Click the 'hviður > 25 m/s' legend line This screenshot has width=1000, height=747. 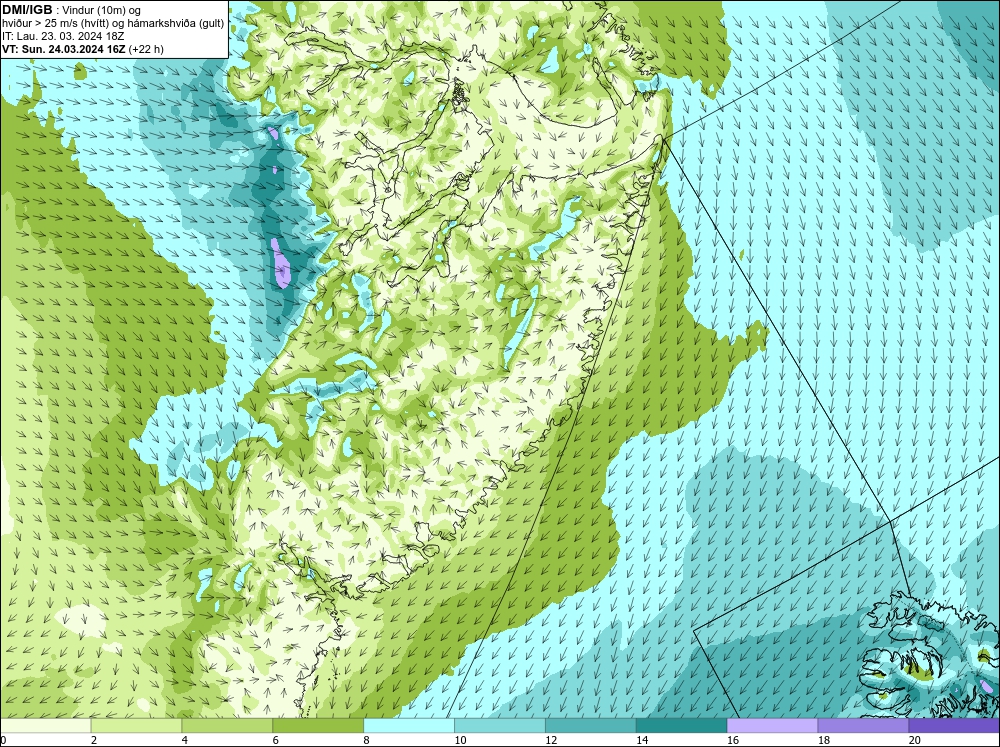[x=113, y=24]
